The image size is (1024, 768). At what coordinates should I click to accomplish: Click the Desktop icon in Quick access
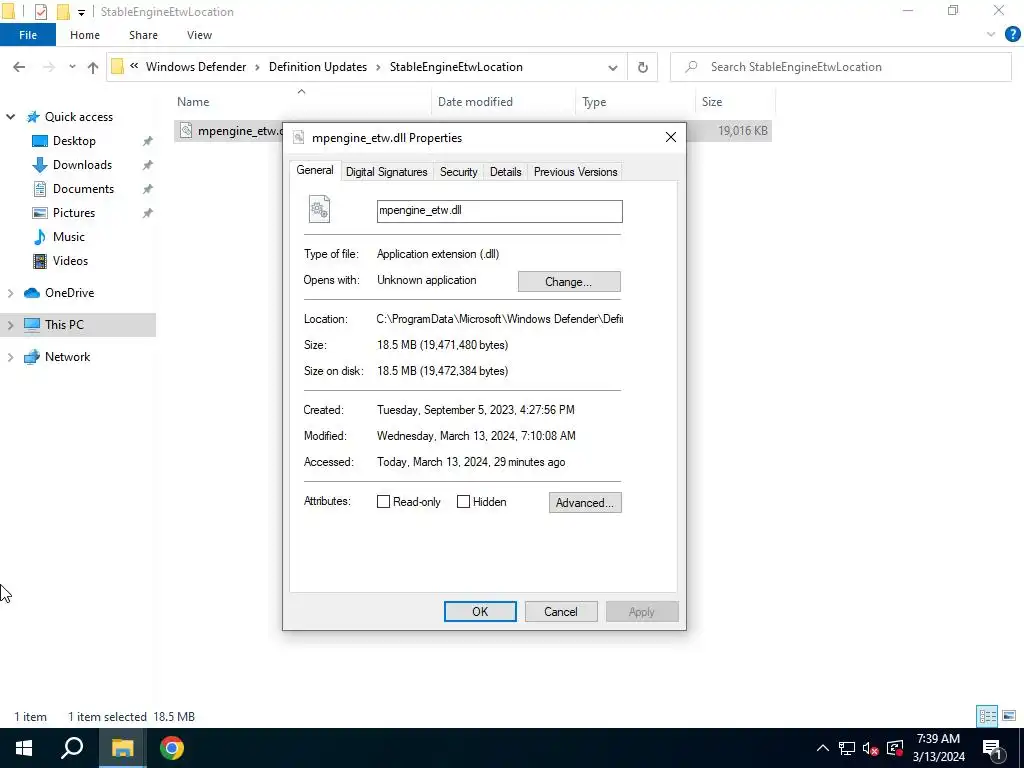40,141
